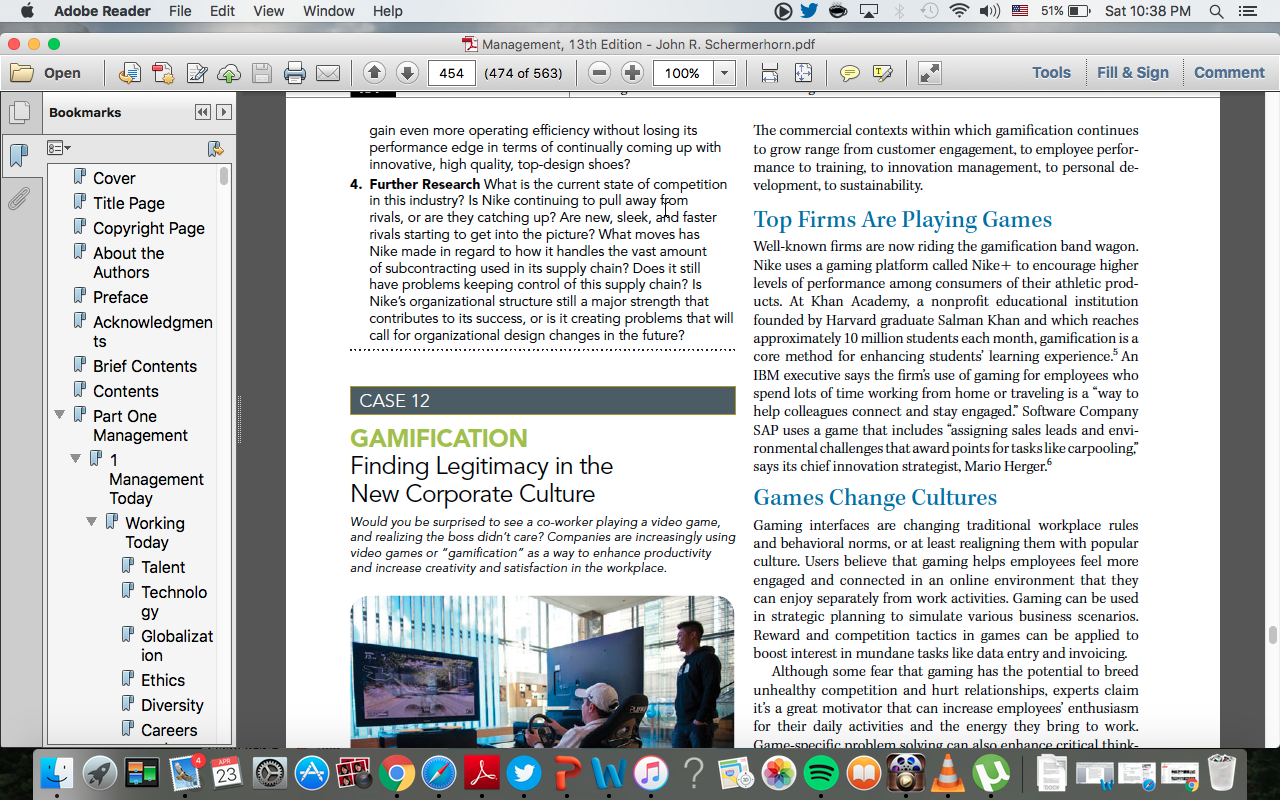Select the Contents bookmark
This screenshot has height=800, width=1280.
(126, 391)
